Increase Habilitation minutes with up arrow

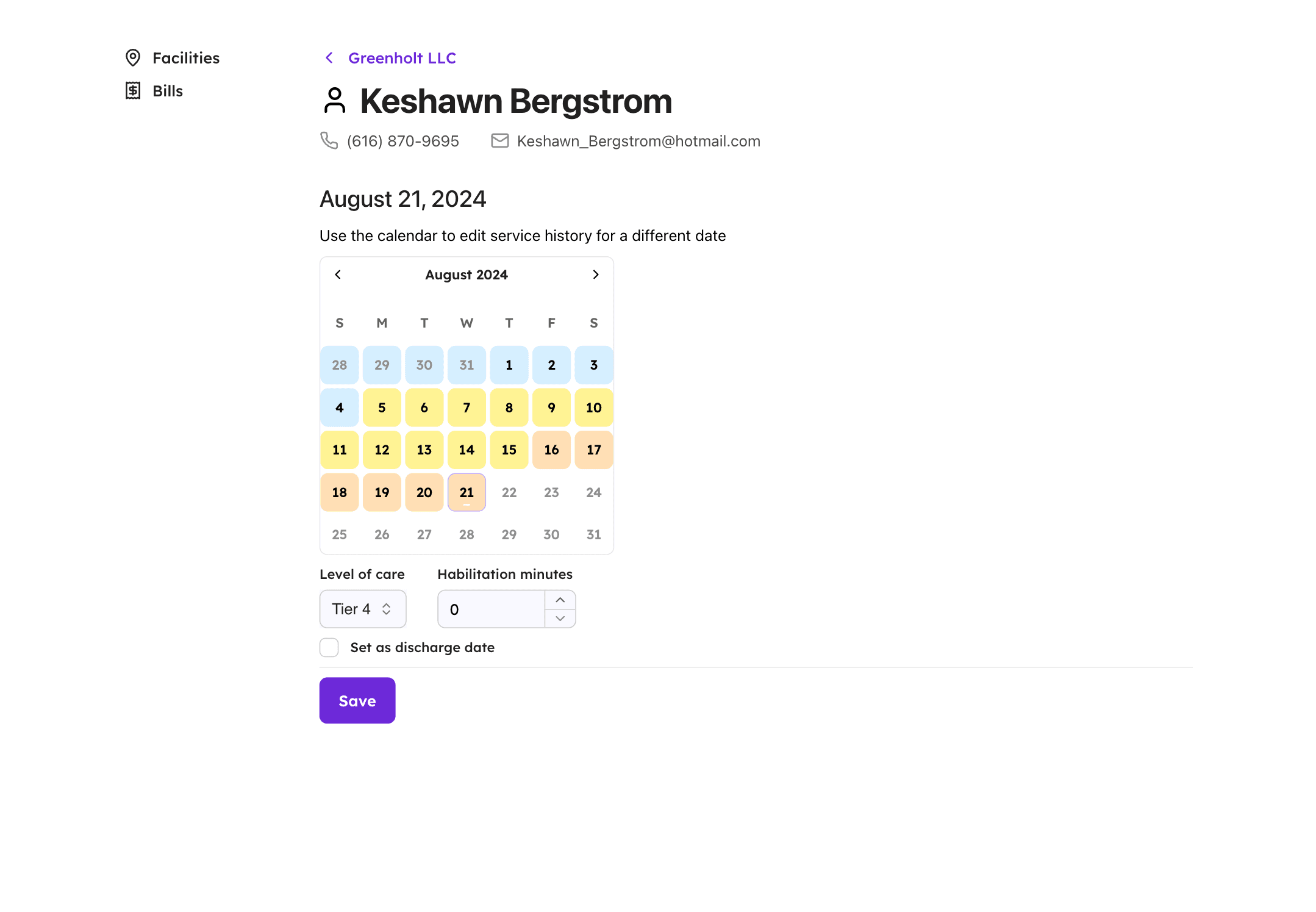(x=560, y=600)
